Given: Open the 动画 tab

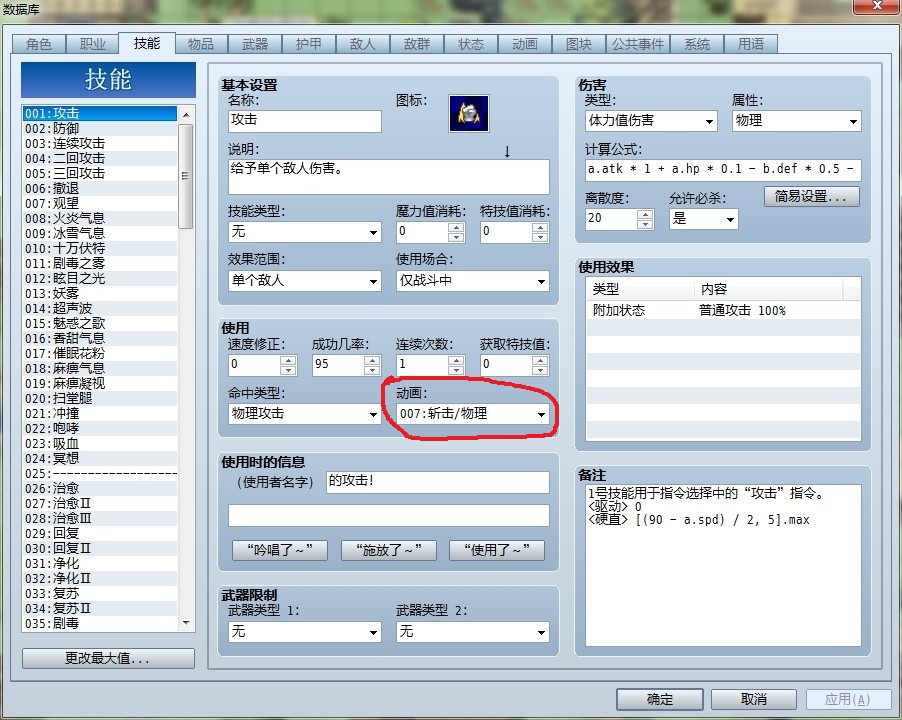Looking at the screenshot, I should click(x=525, y=44).
